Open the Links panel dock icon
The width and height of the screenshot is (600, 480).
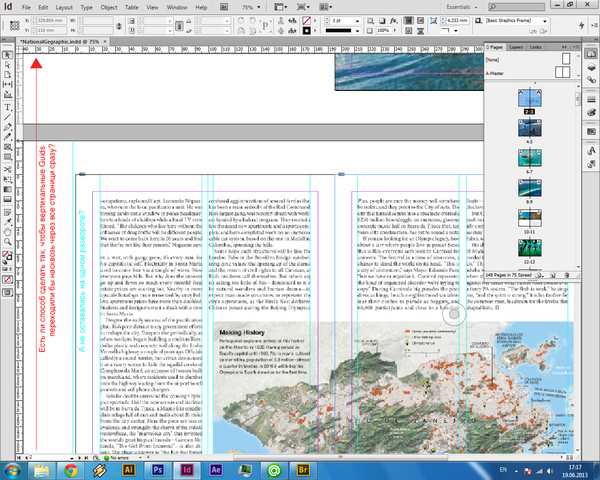[591, 80]
